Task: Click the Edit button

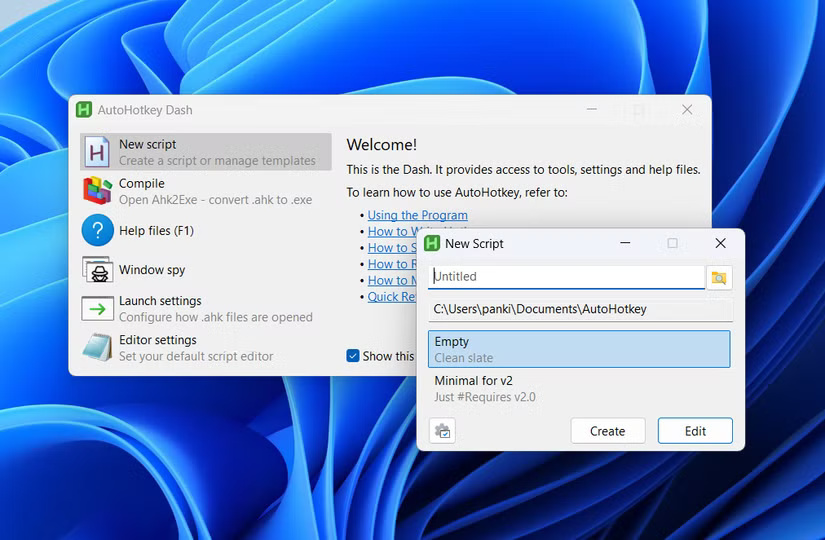Action: (x=695, y=431)
